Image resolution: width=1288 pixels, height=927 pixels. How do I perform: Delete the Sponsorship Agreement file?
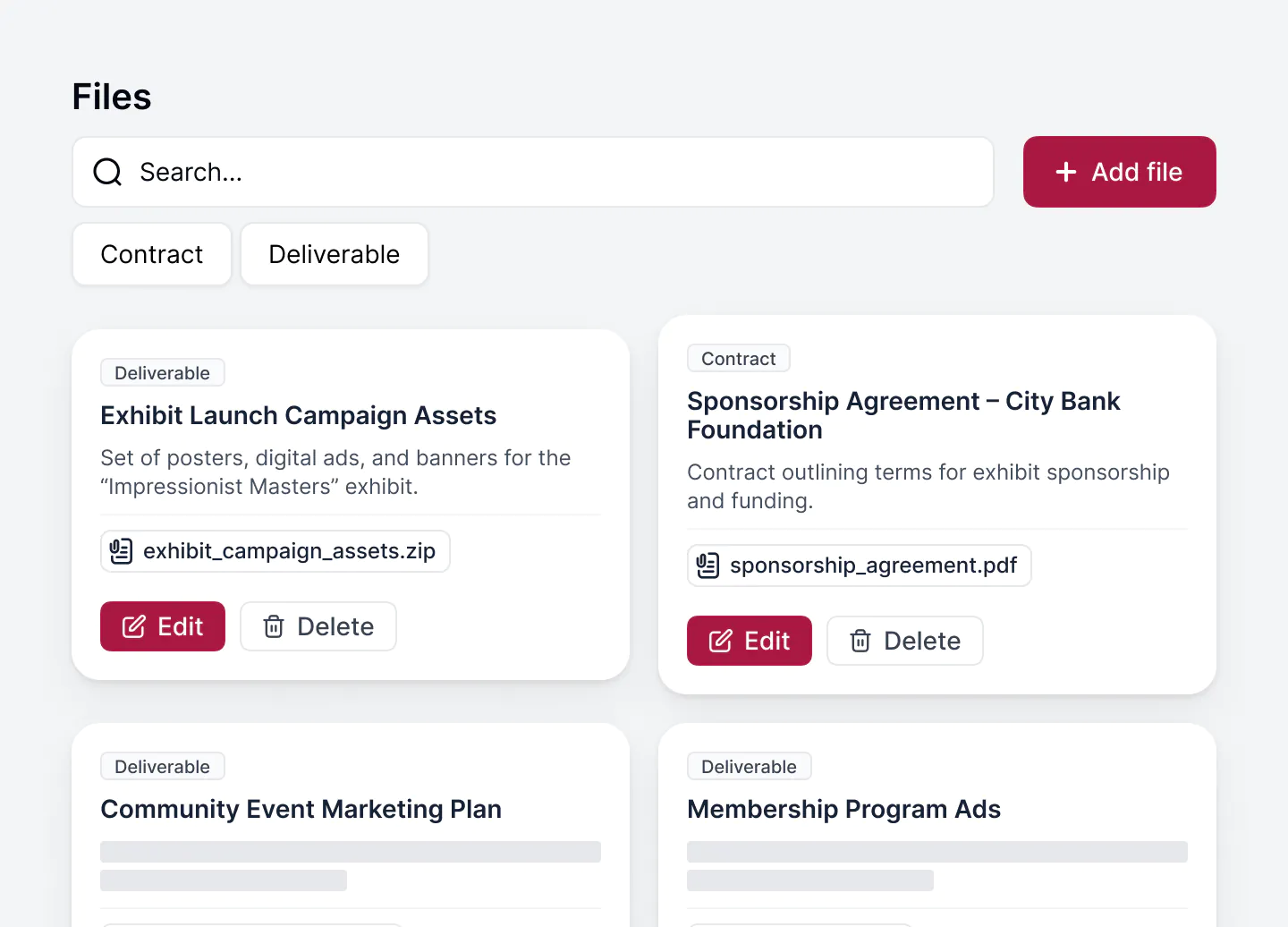click(x=904, y=641)
